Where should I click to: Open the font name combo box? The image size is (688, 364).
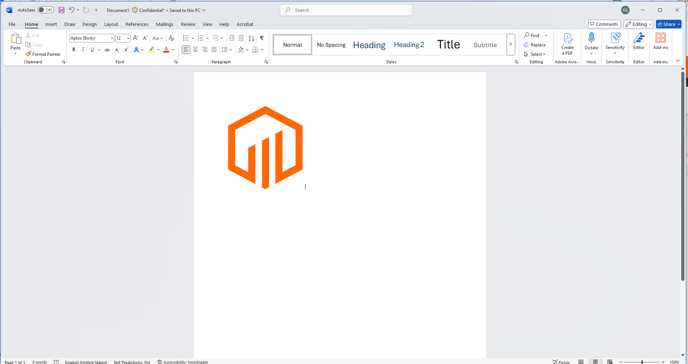92,38
